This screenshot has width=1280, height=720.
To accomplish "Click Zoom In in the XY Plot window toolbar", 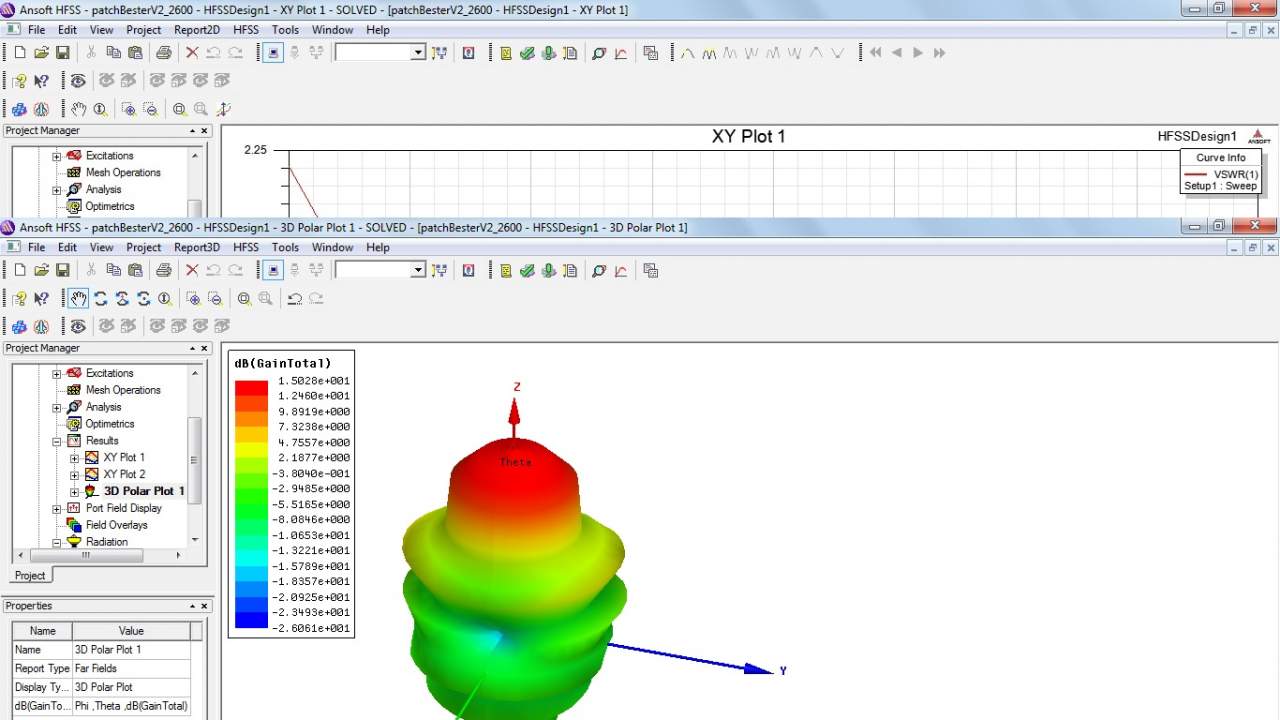I will point(129,109).
